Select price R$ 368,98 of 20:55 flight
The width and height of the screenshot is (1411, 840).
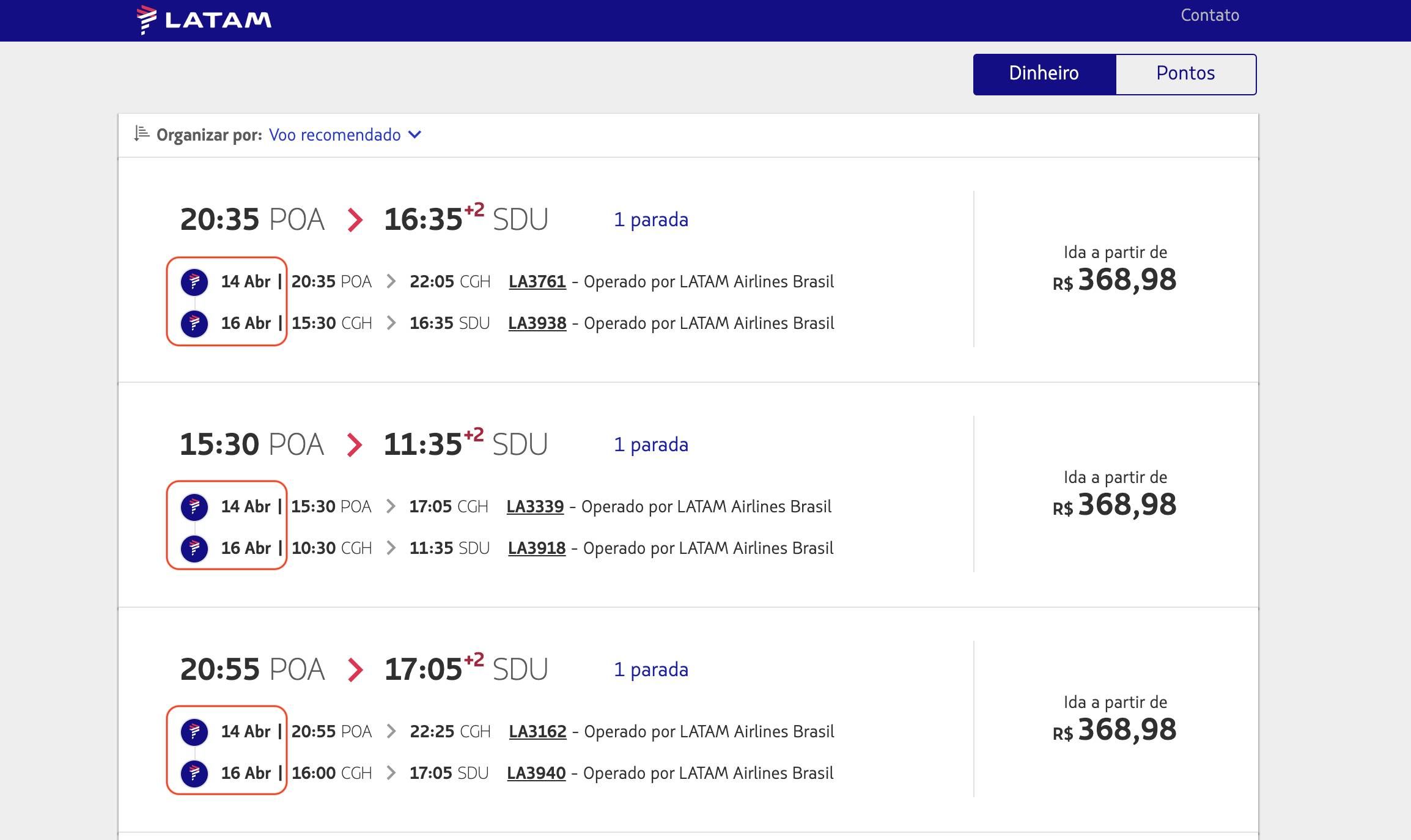pyautogui.click(x=1114, y=730)
